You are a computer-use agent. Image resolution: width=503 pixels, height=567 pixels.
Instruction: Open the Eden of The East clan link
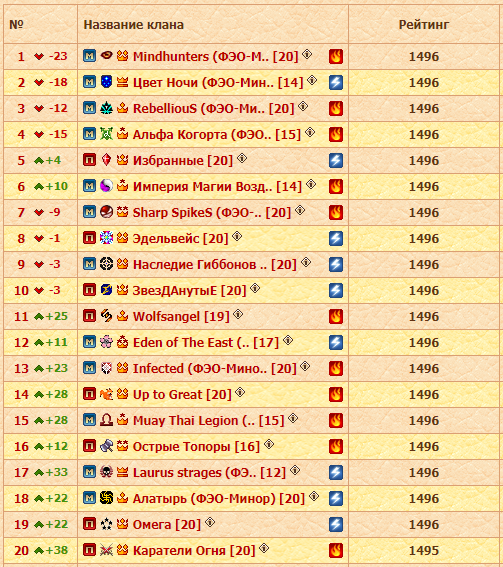[206, 342]
